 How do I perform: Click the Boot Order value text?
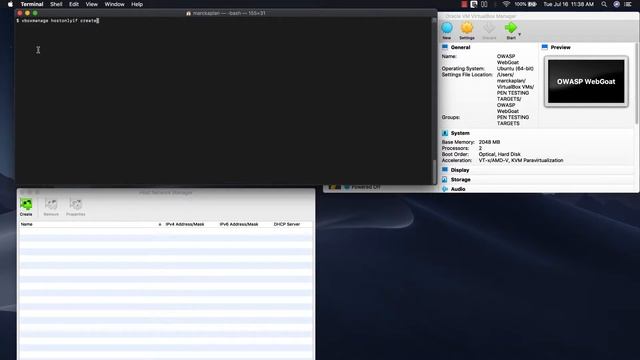pos(499,154)
